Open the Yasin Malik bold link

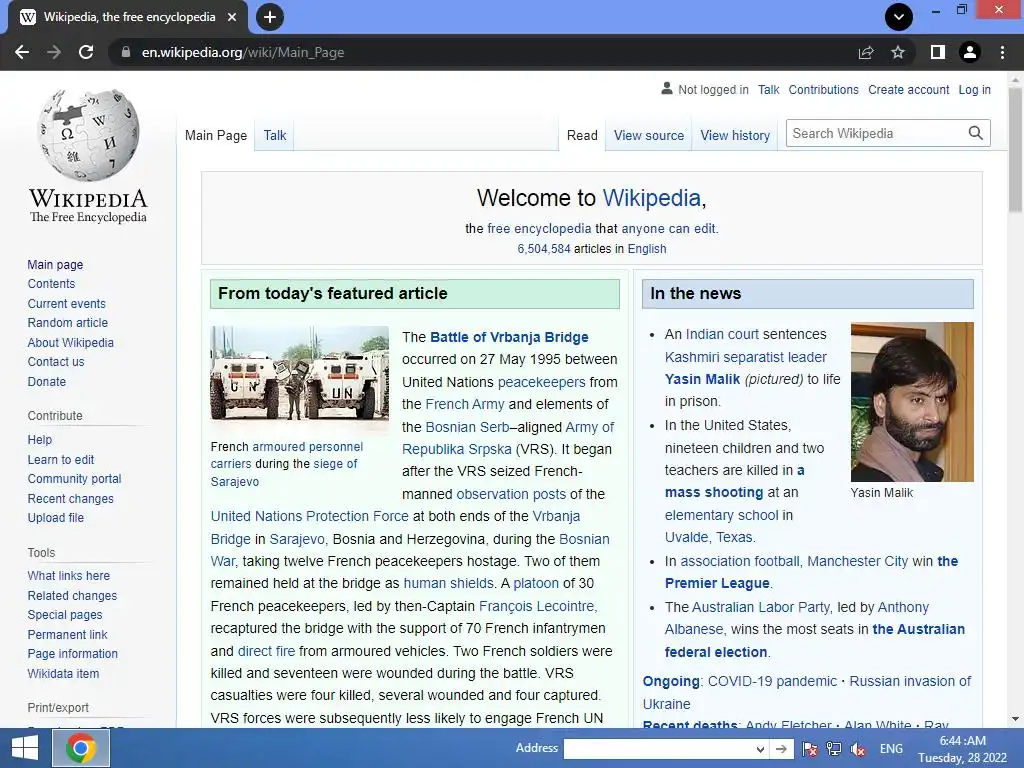click(702, 379)
